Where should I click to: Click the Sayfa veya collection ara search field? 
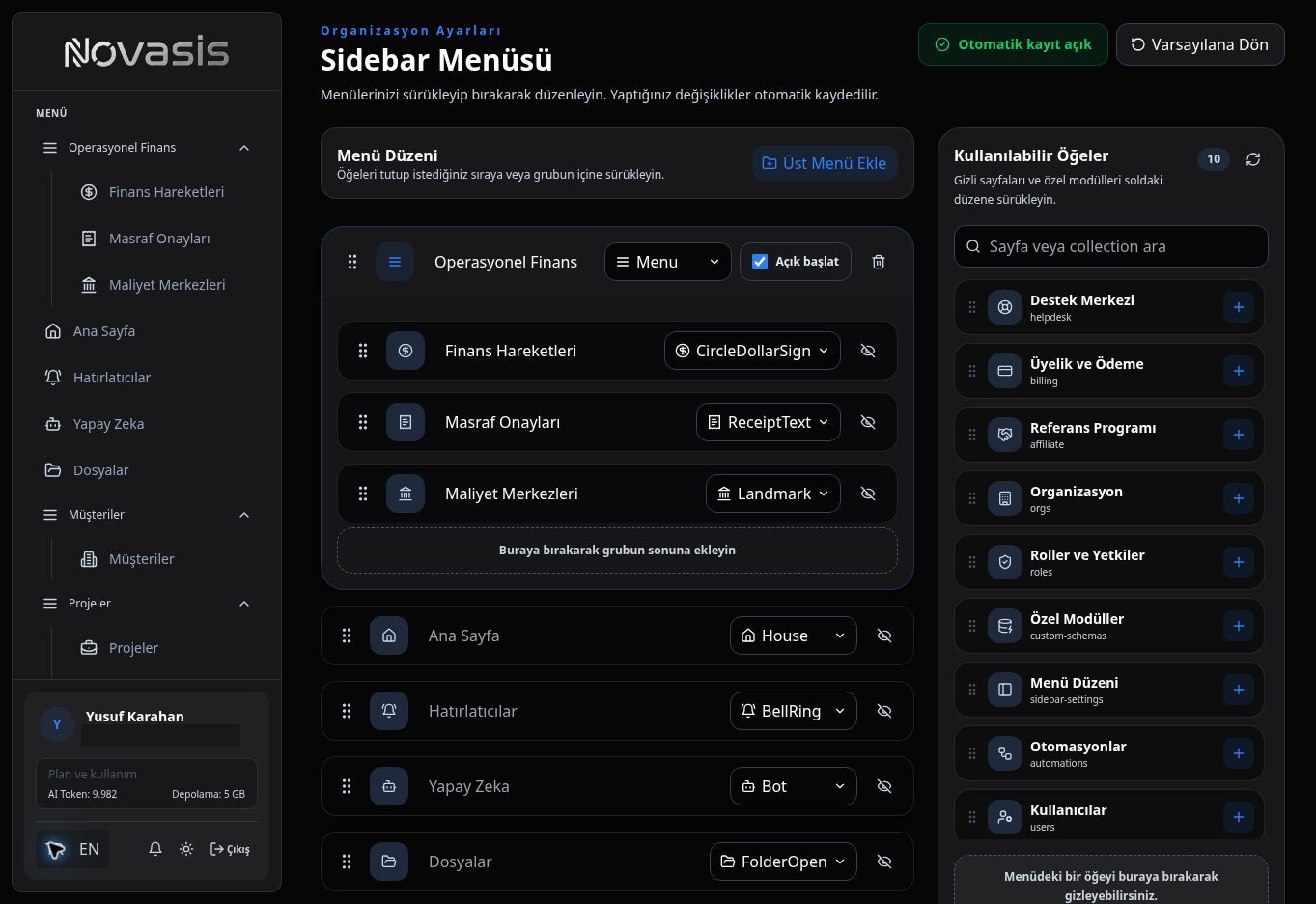click(1111, 246)
